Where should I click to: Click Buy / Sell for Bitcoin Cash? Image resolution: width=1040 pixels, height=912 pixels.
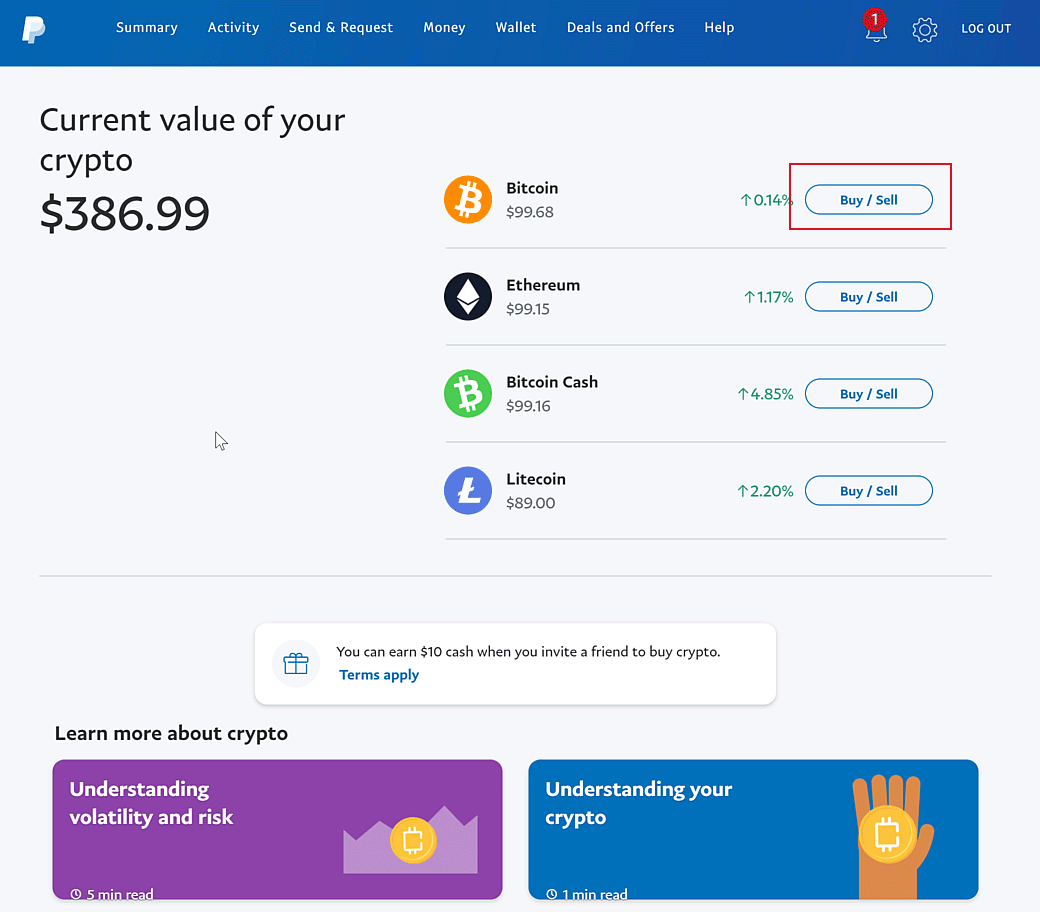click(868, 393)
